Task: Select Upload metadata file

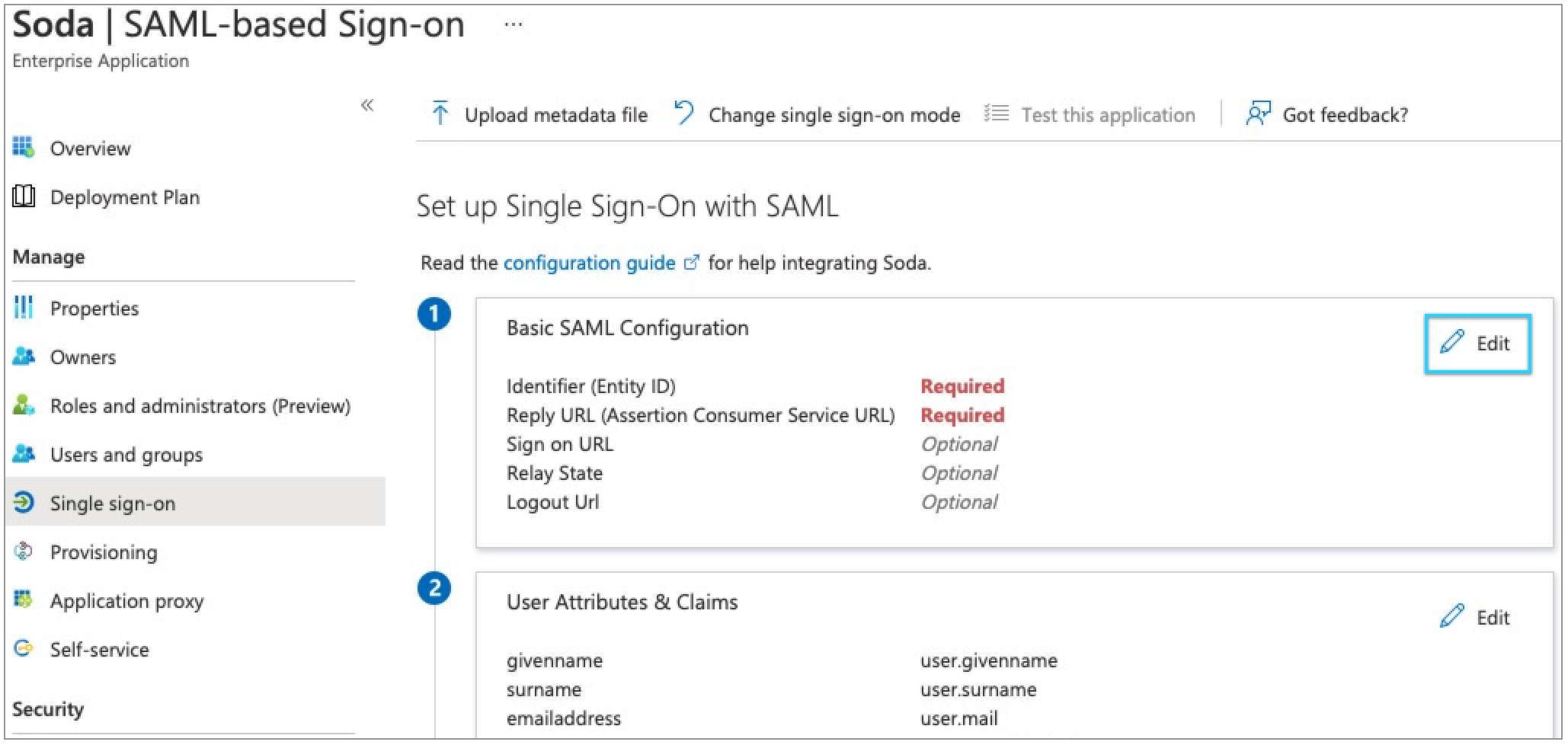Action: tap(539, 115)
